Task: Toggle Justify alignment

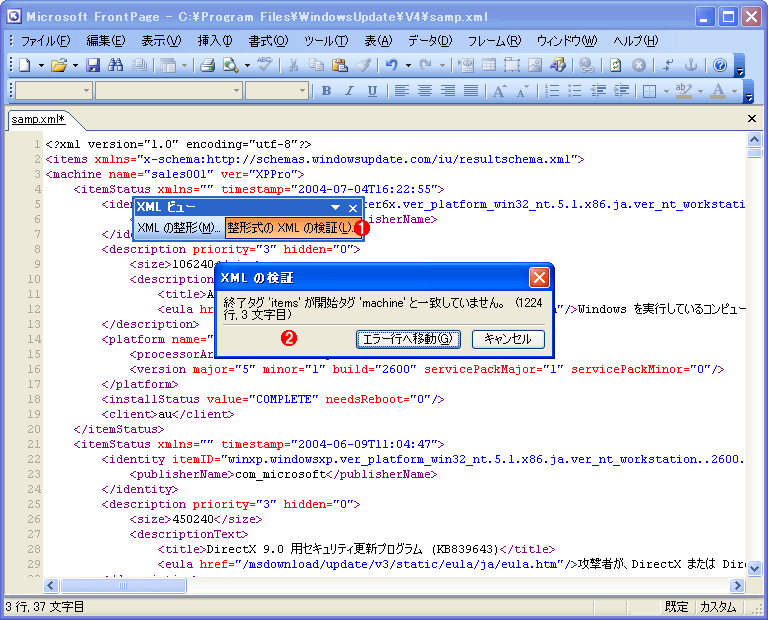Action: pos(471,91)
